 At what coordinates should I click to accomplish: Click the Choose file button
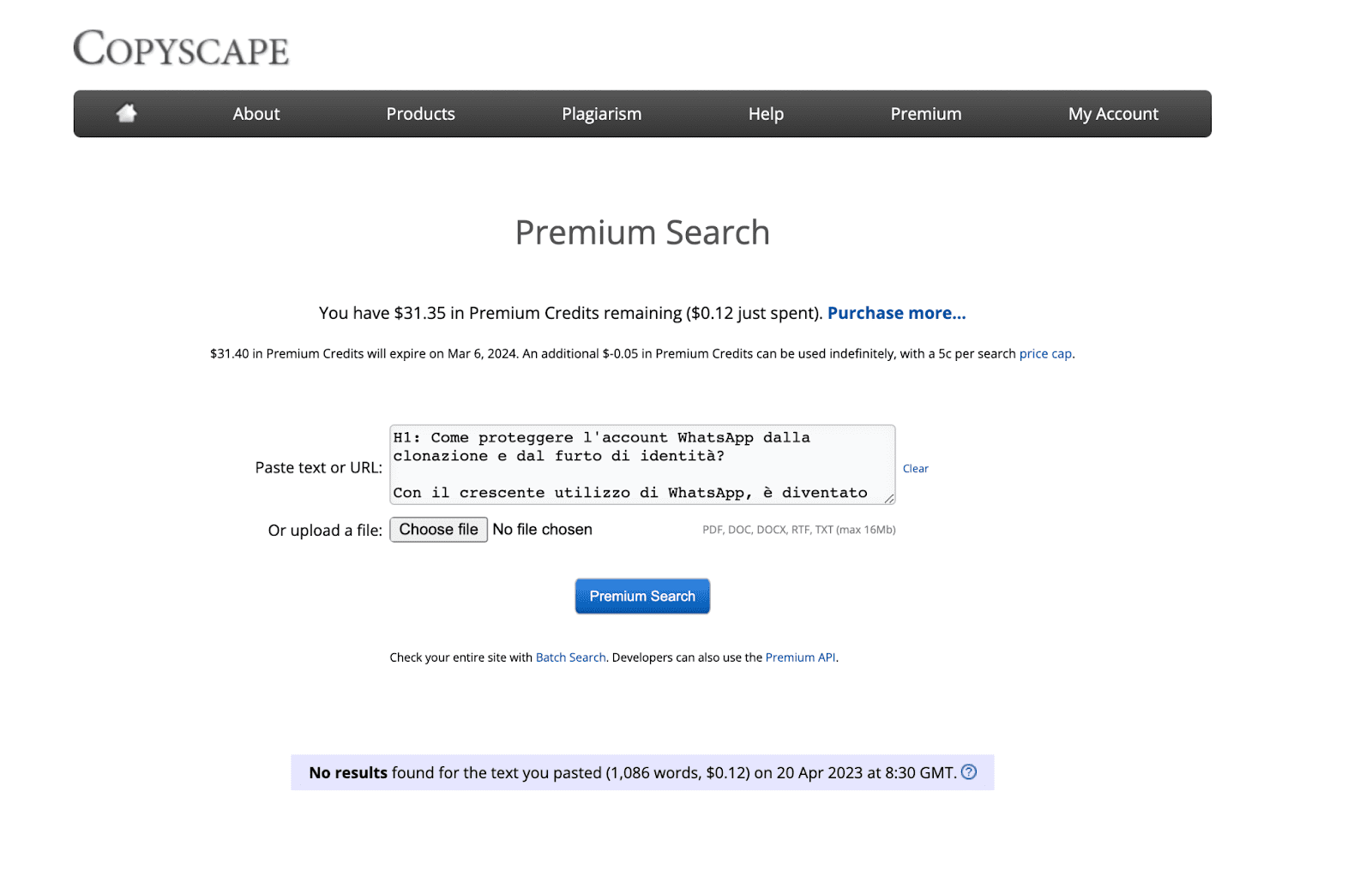click(x=439, y=530)
